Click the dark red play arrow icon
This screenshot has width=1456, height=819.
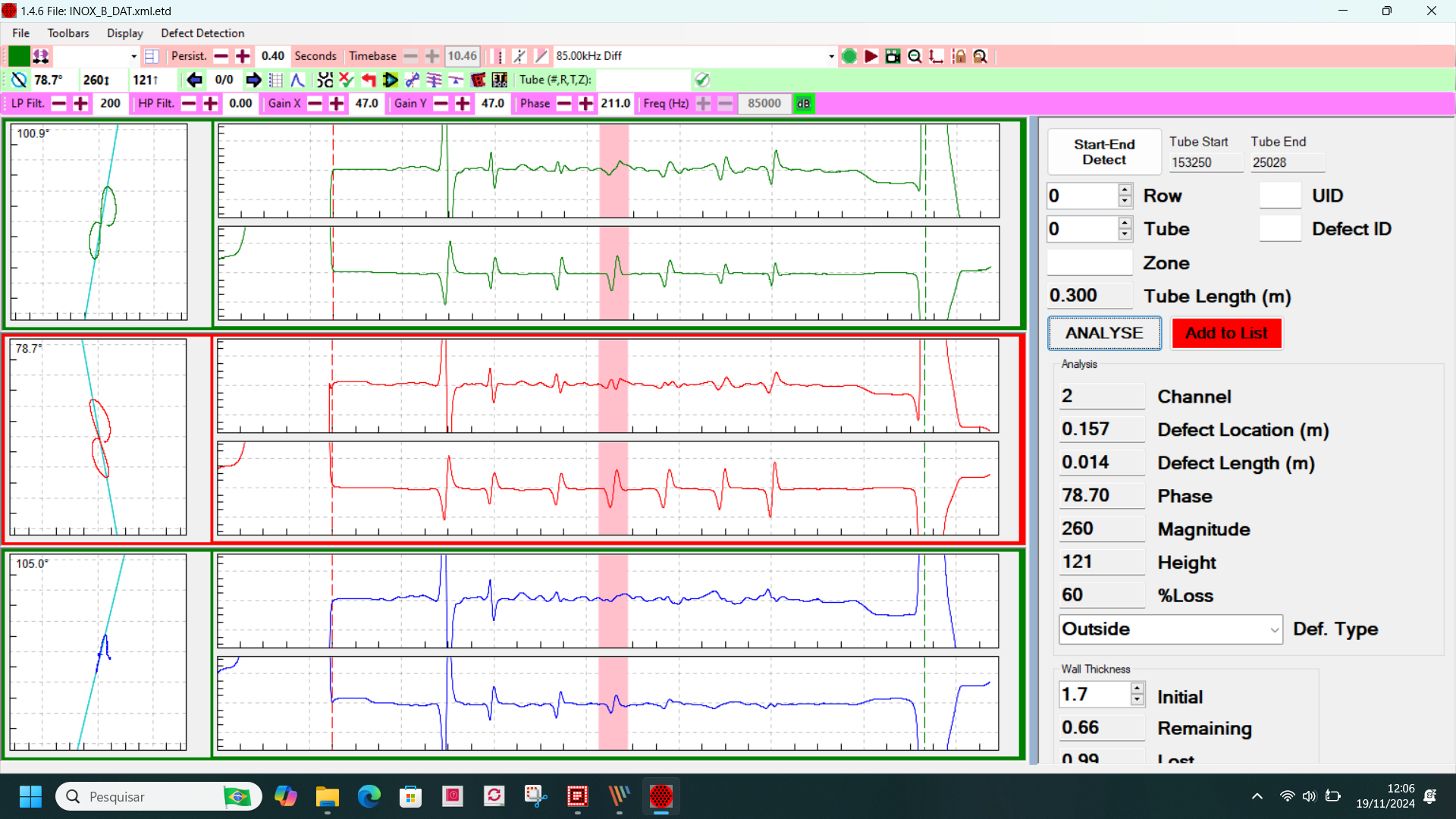click(x=871, y=56)
